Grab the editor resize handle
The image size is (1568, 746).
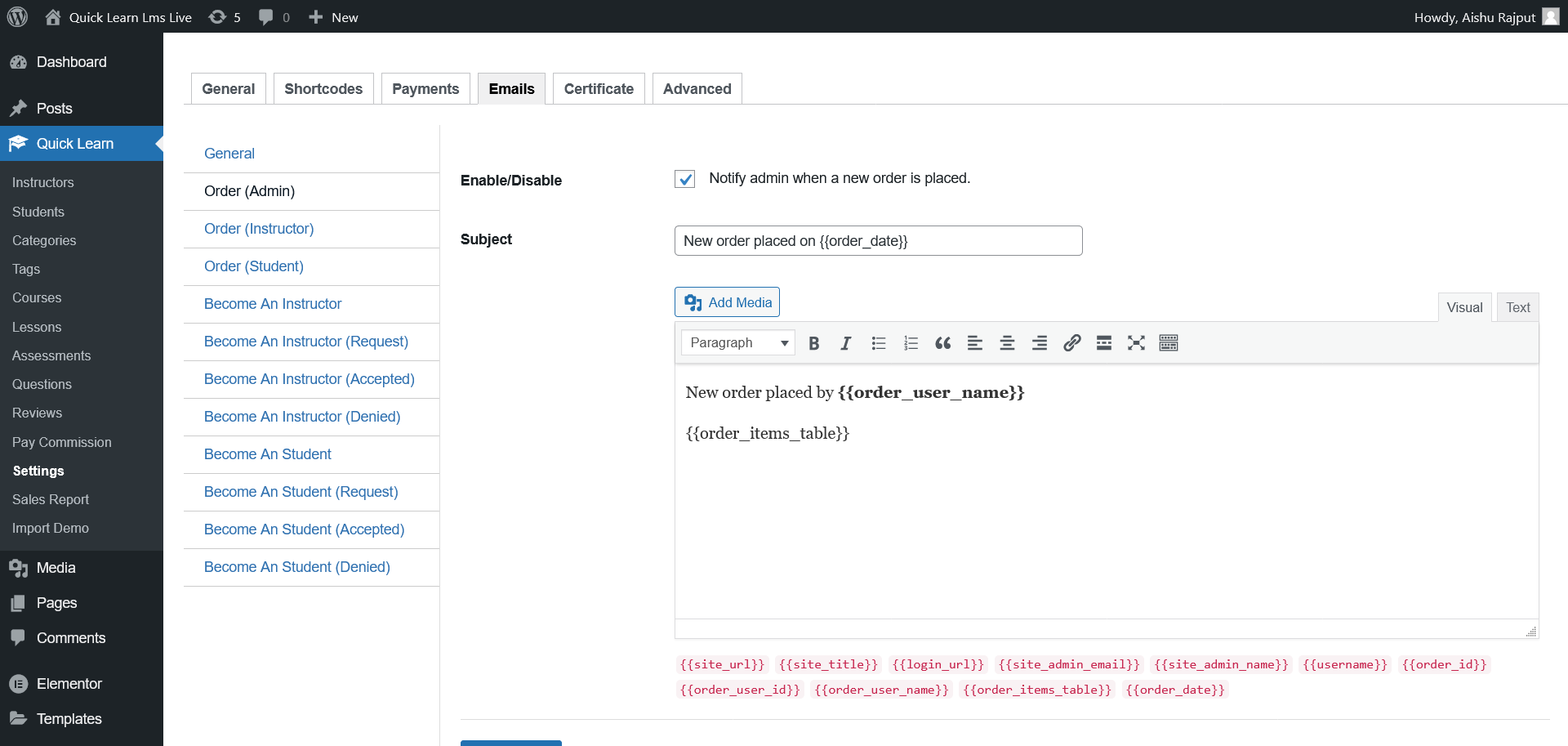click(x=1531, y=632)
